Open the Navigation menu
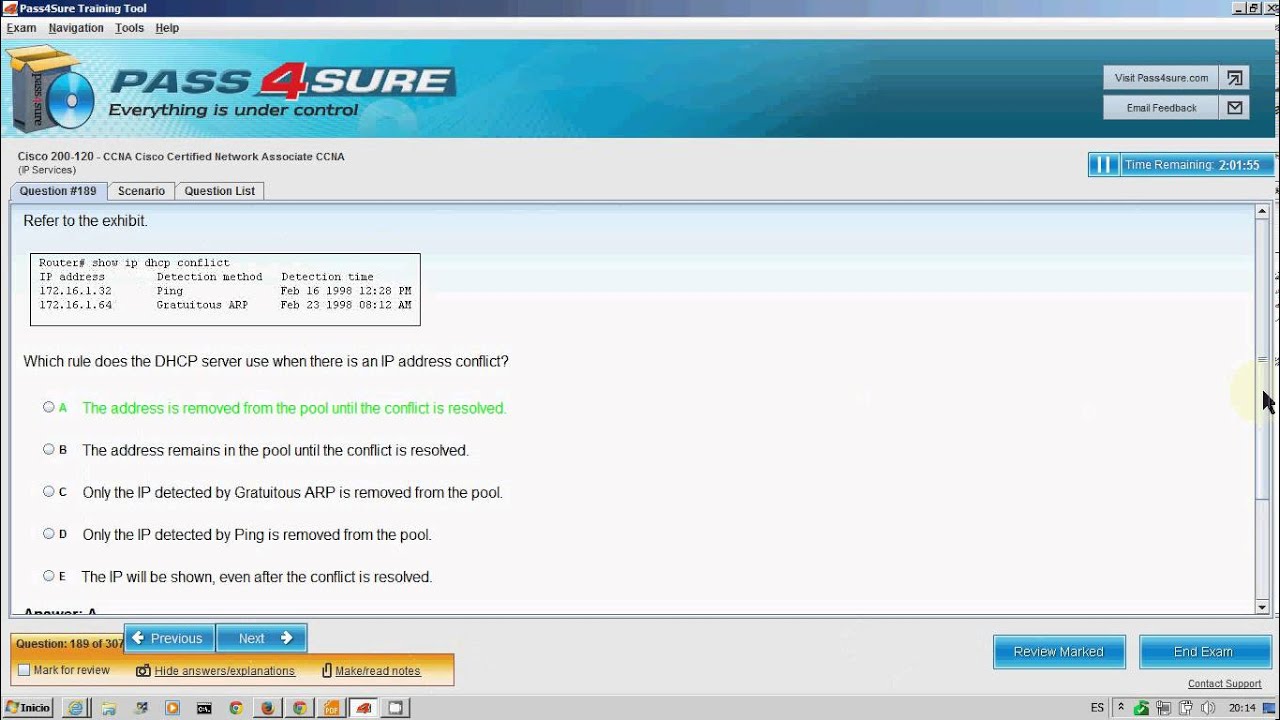The height and width of the screenshot is (720, 1280). (76, 28)
